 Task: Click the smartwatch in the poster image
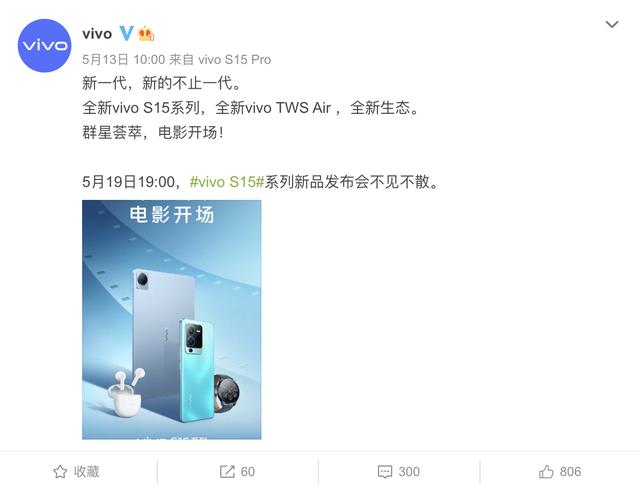click(x=226, y=393)
